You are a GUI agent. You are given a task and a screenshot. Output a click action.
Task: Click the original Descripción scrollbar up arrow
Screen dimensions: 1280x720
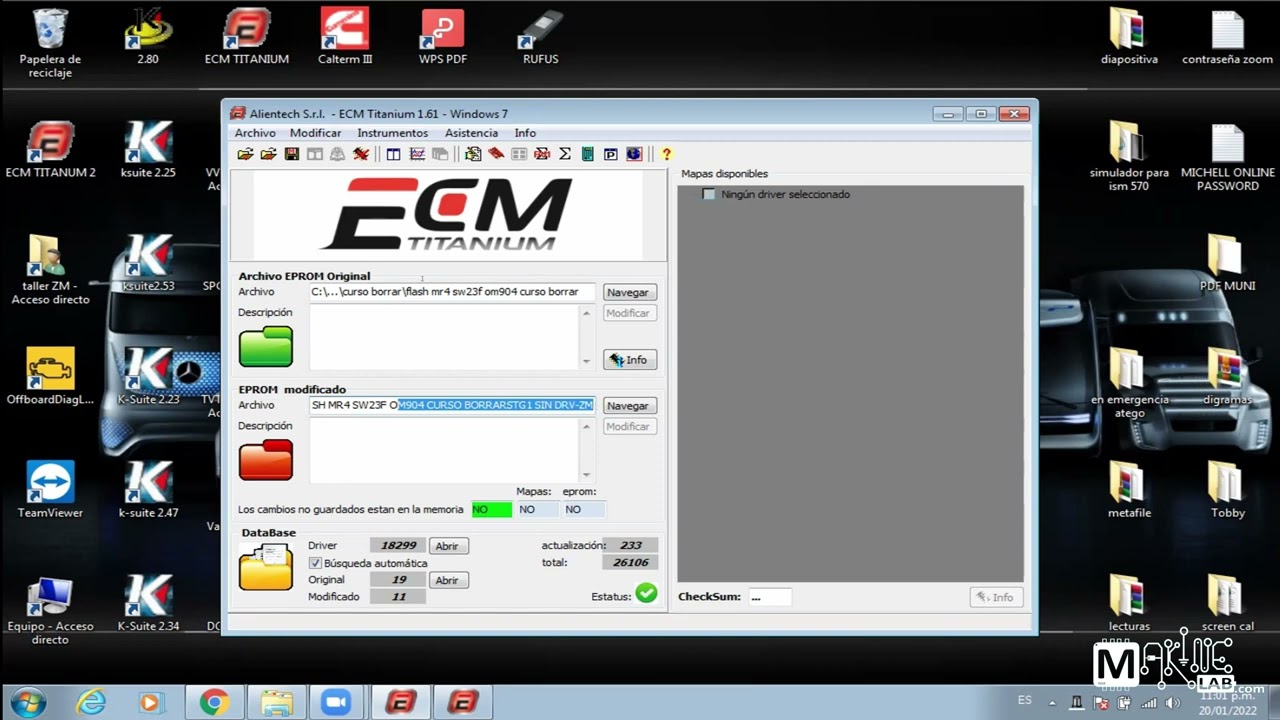(586, 313)
